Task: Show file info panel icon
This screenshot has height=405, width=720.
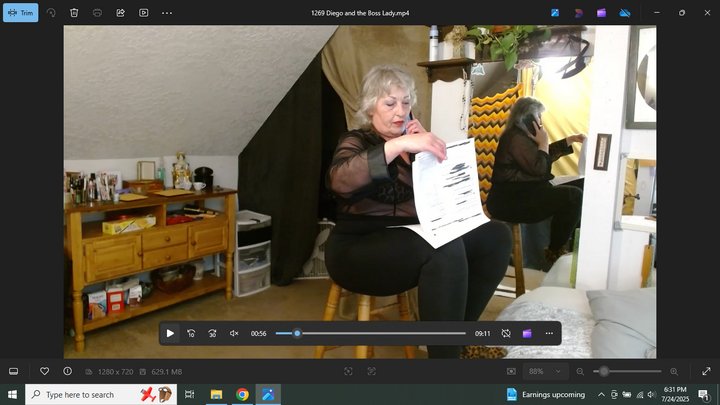Action: point(68,371)
